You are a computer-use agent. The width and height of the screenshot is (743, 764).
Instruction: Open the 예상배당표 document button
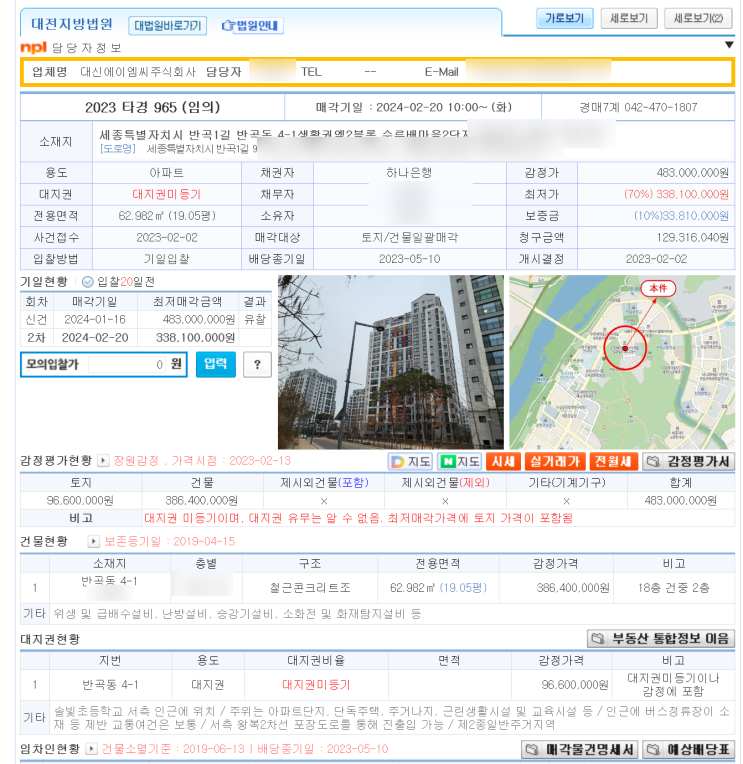point(688,749)
